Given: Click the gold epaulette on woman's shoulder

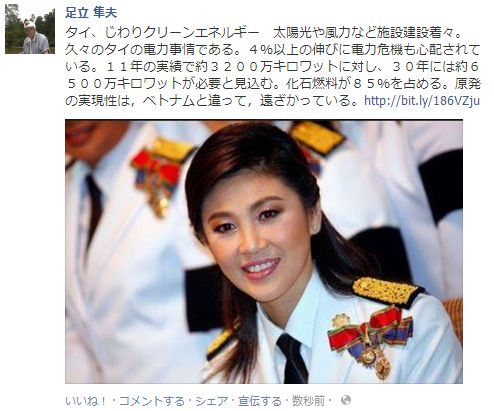Looking at the screenshot, I should point(387,292).
